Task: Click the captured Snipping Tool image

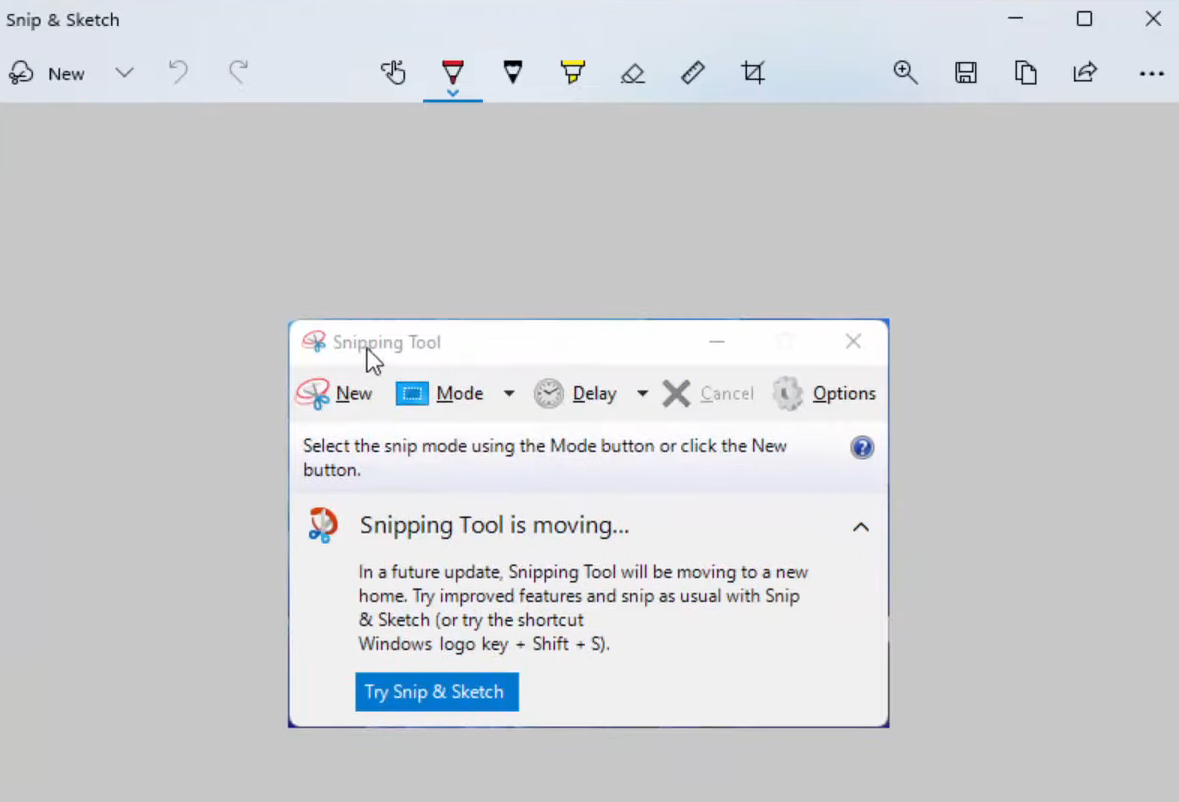Action: pyautogui.click(x=588, y=523)
